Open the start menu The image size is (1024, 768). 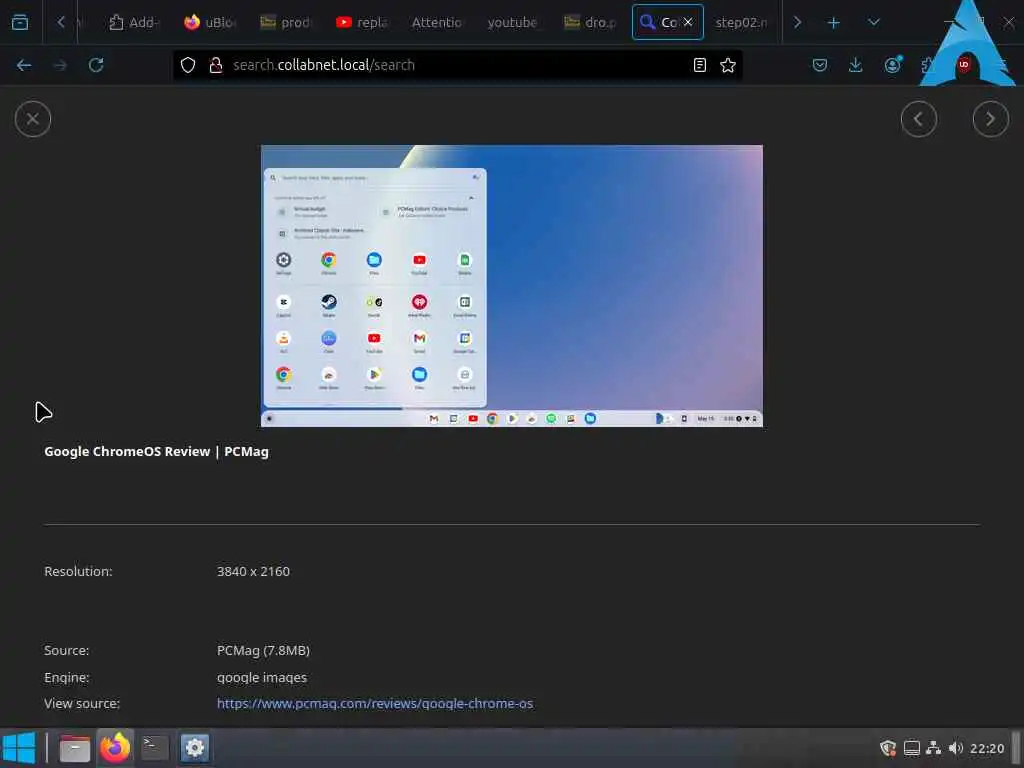pos(20,748)
